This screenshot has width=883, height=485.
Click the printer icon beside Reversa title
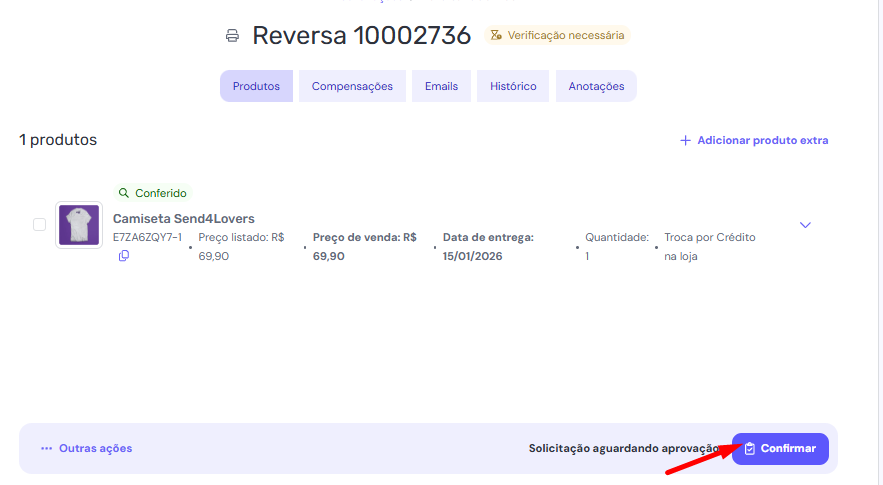point(233,36)
